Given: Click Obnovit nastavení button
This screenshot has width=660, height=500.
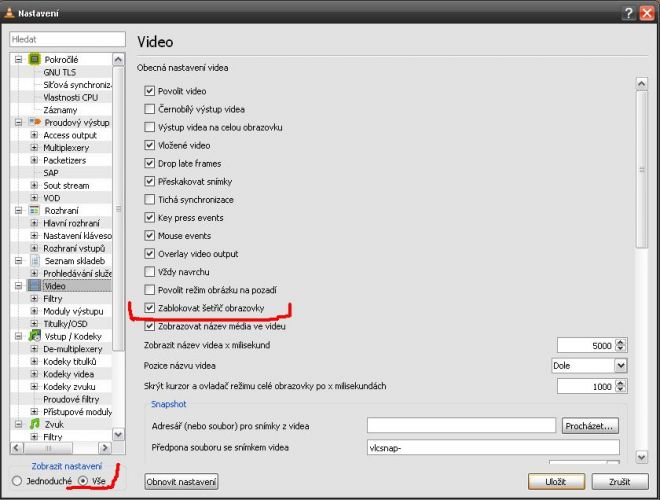Looking at the screenshot, I should [x=181, y=481].
